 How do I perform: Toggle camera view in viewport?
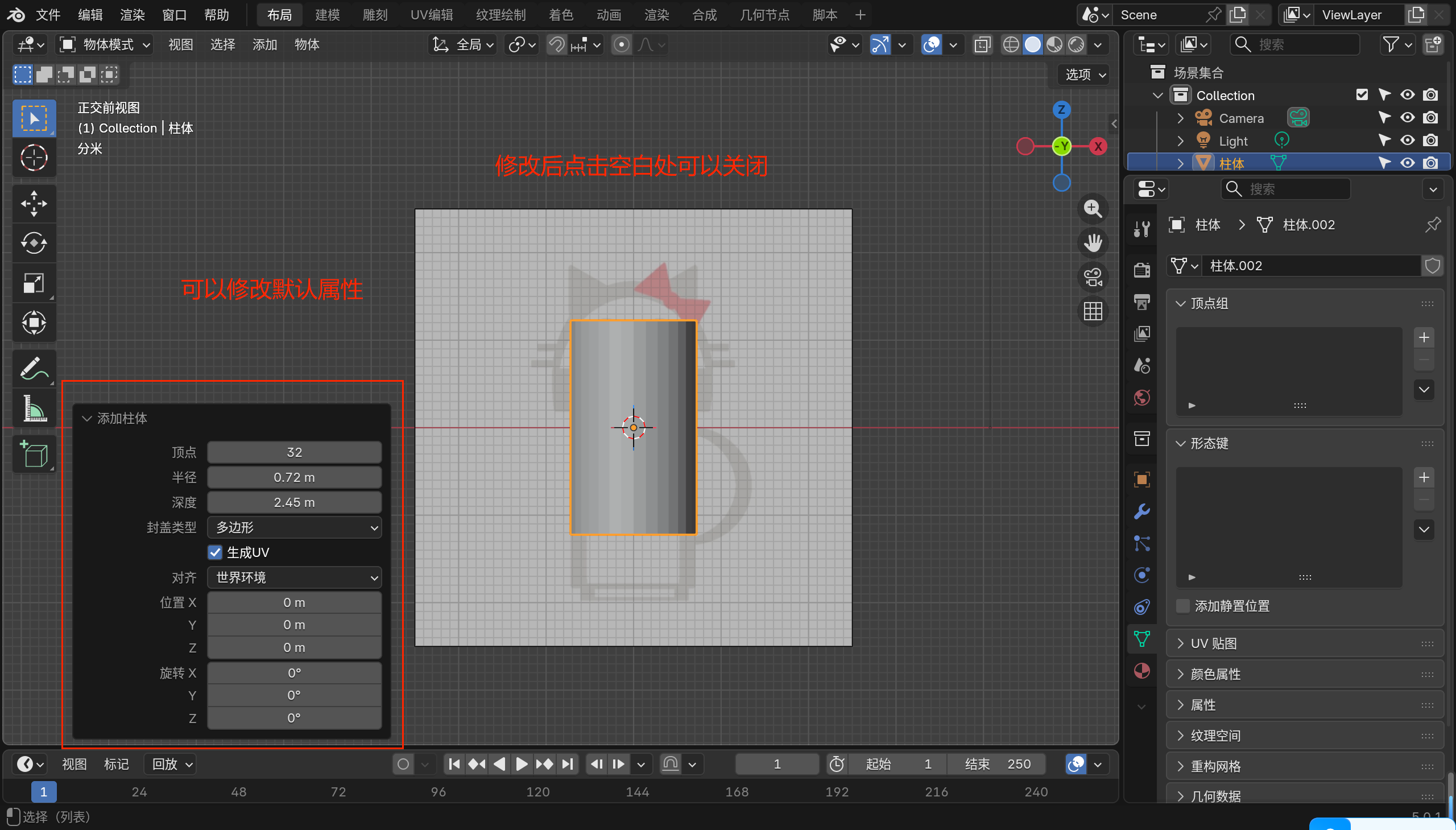click(x=1093, y=278)
